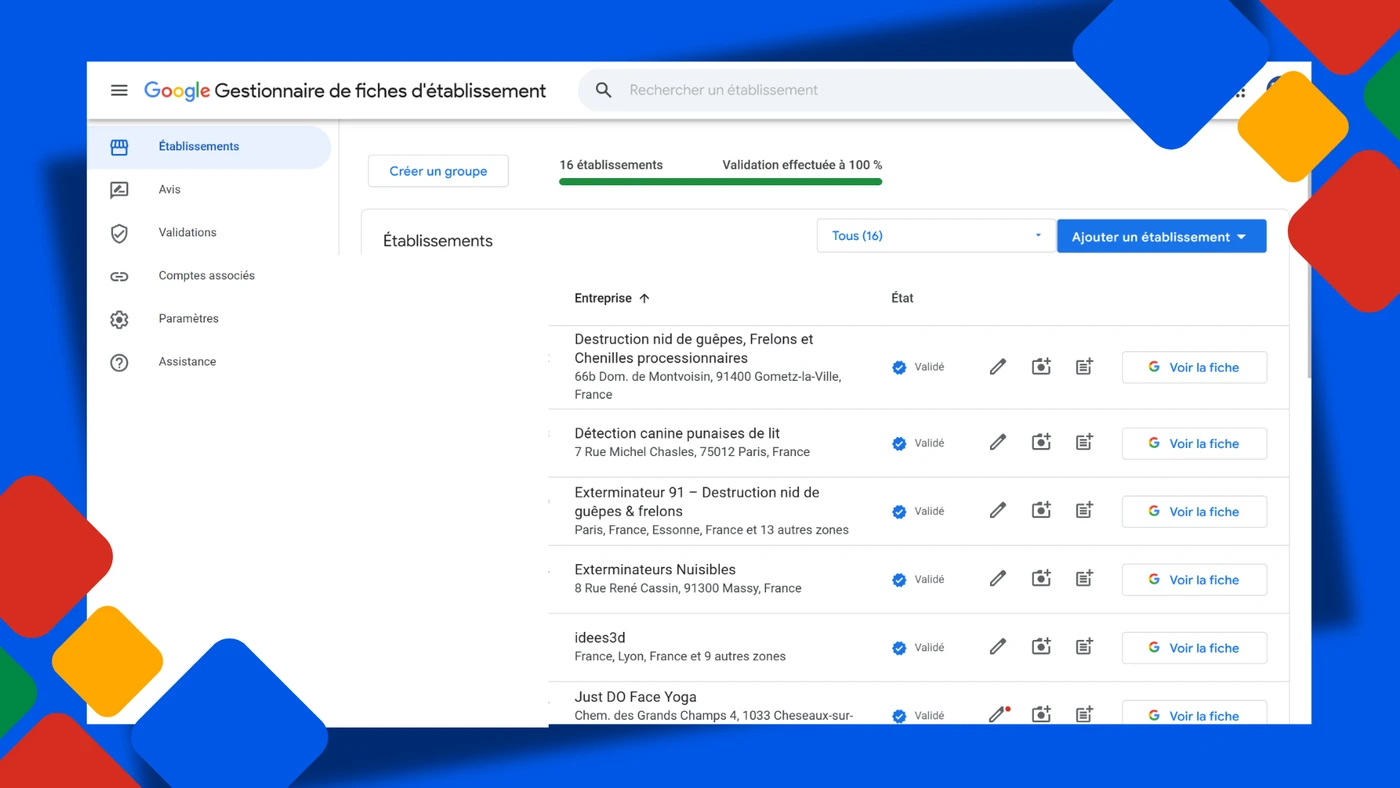Click address "8 Rue René Cassin, 91300 Massy"

(x=688, y=588)
